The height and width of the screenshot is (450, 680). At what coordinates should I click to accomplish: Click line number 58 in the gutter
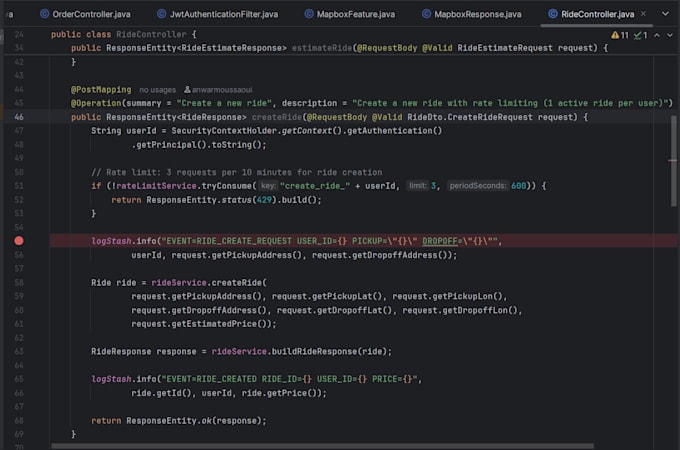(19, 283)
